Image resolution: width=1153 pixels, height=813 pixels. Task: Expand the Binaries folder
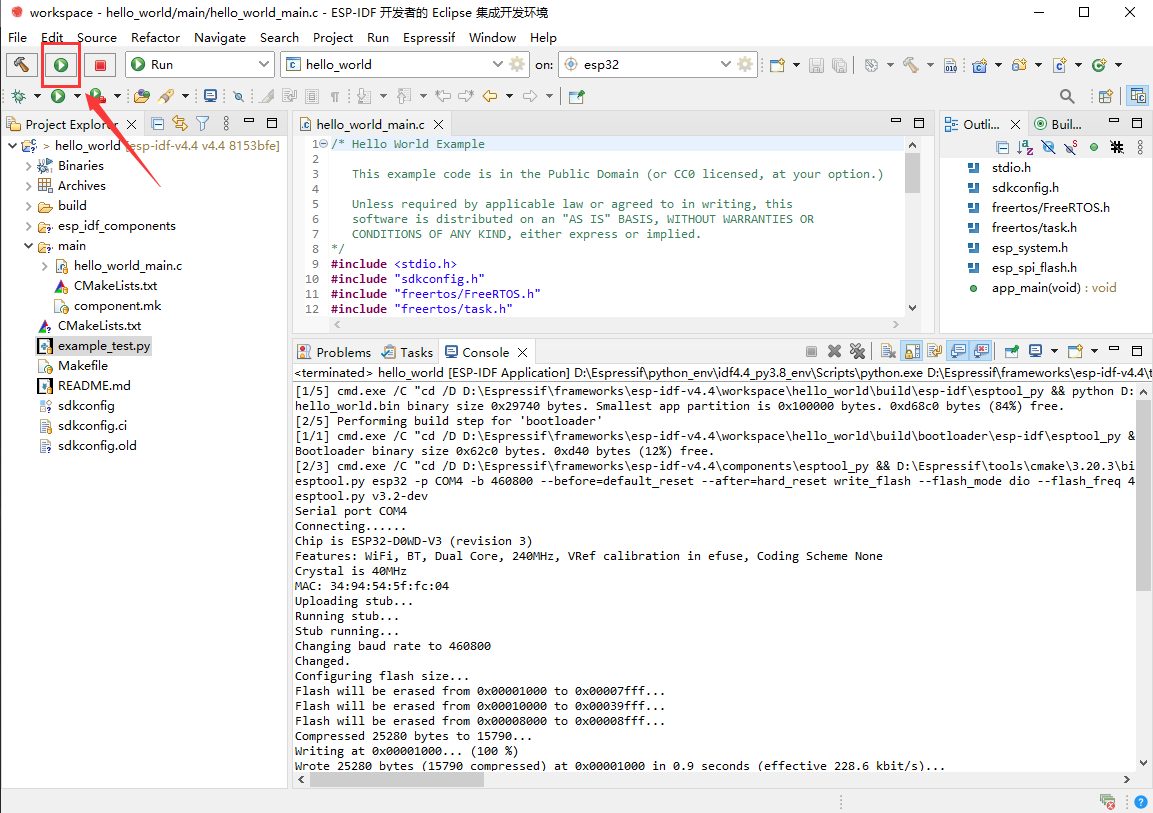(29, 166)
